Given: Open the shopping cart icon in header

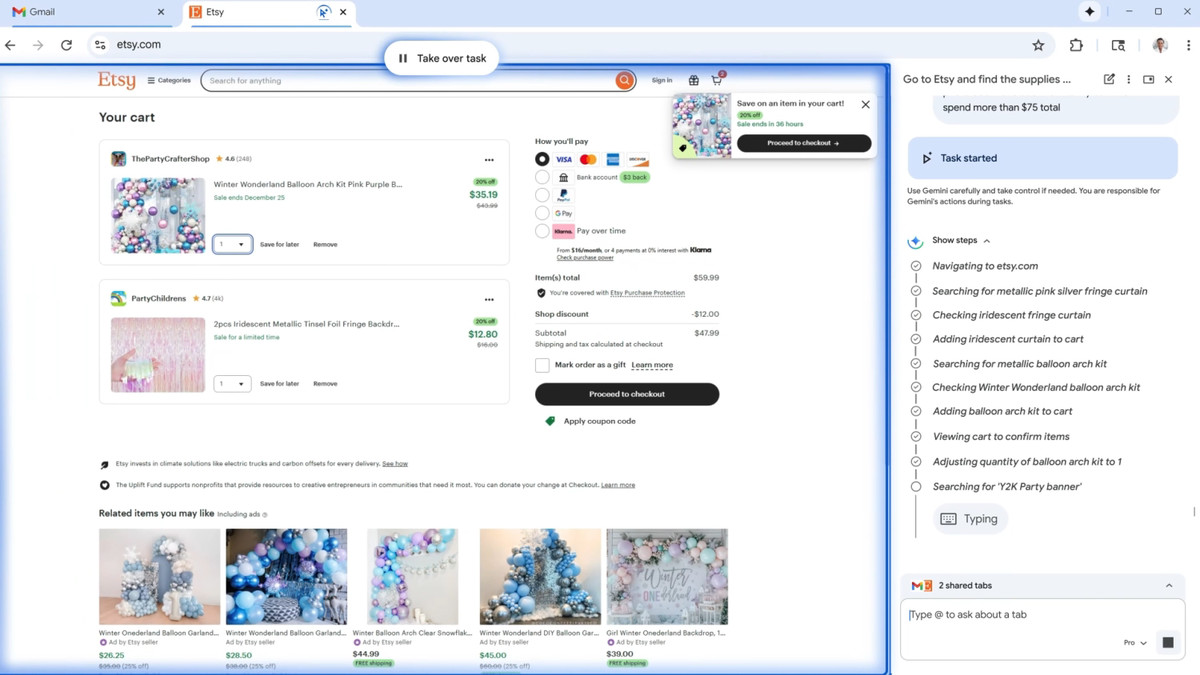Looking at the screenshot, I should click(x=717, y=80).
